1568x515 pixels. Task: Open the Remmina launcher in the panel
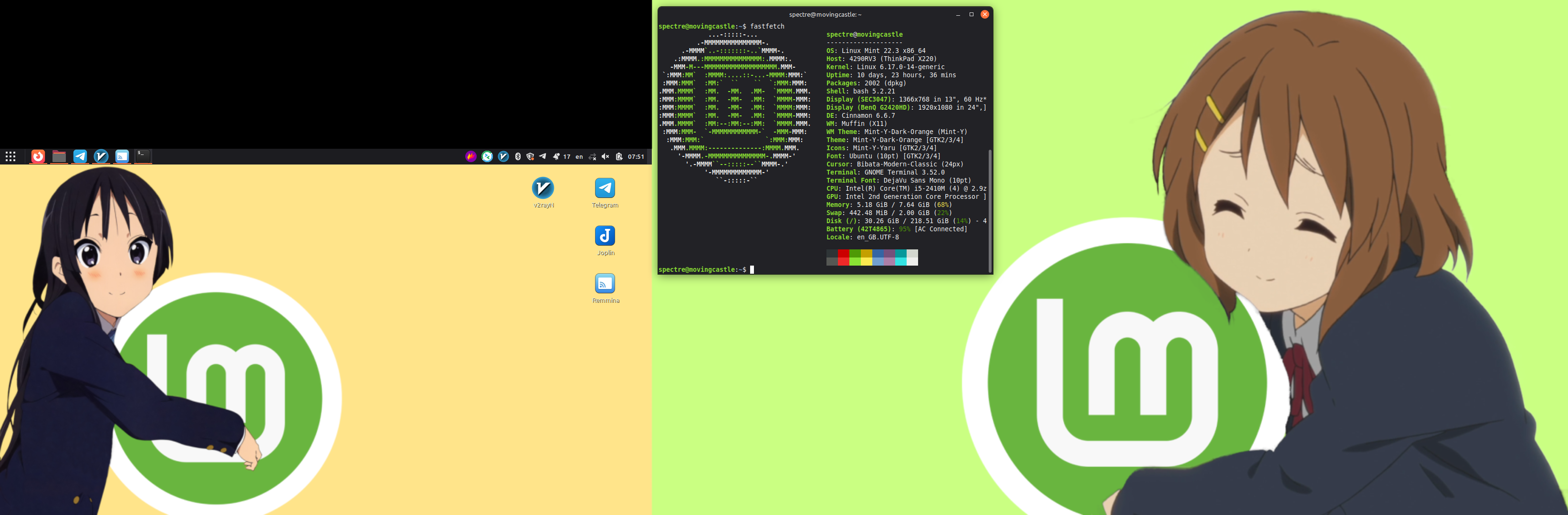(122, 157)
